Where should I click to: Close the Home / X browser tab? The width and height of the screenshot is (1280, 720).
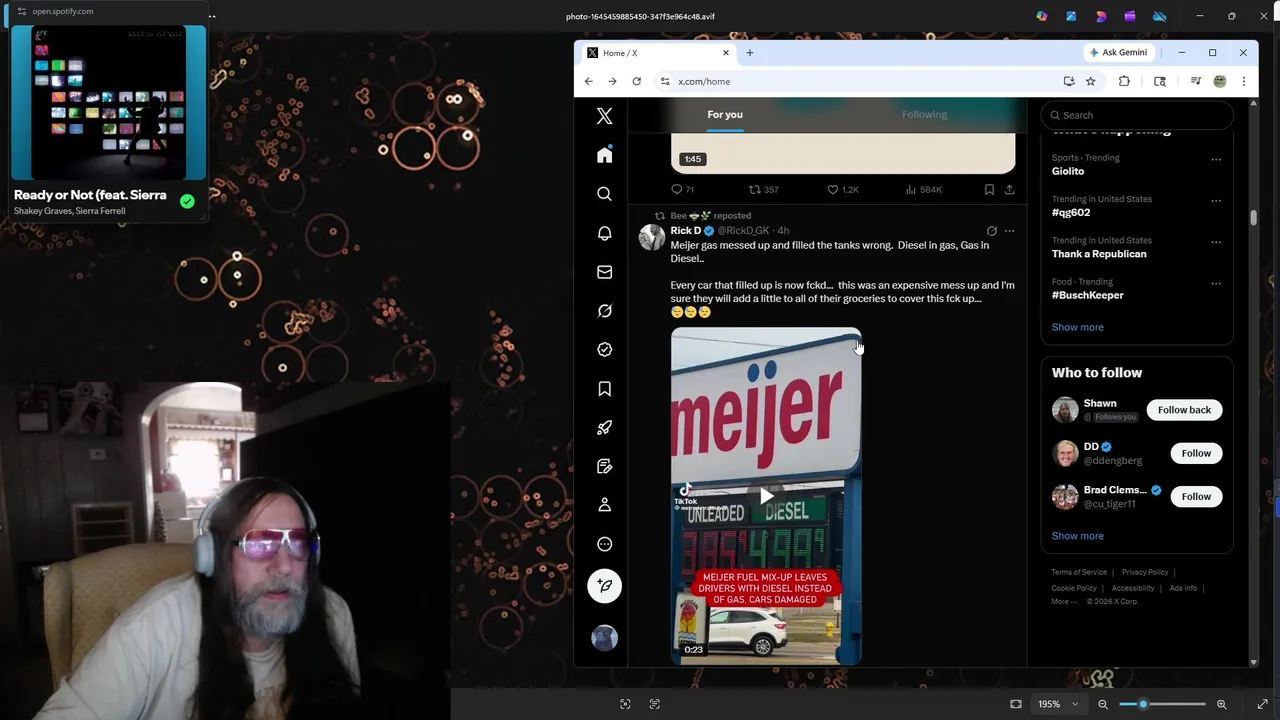coord(726,53)
